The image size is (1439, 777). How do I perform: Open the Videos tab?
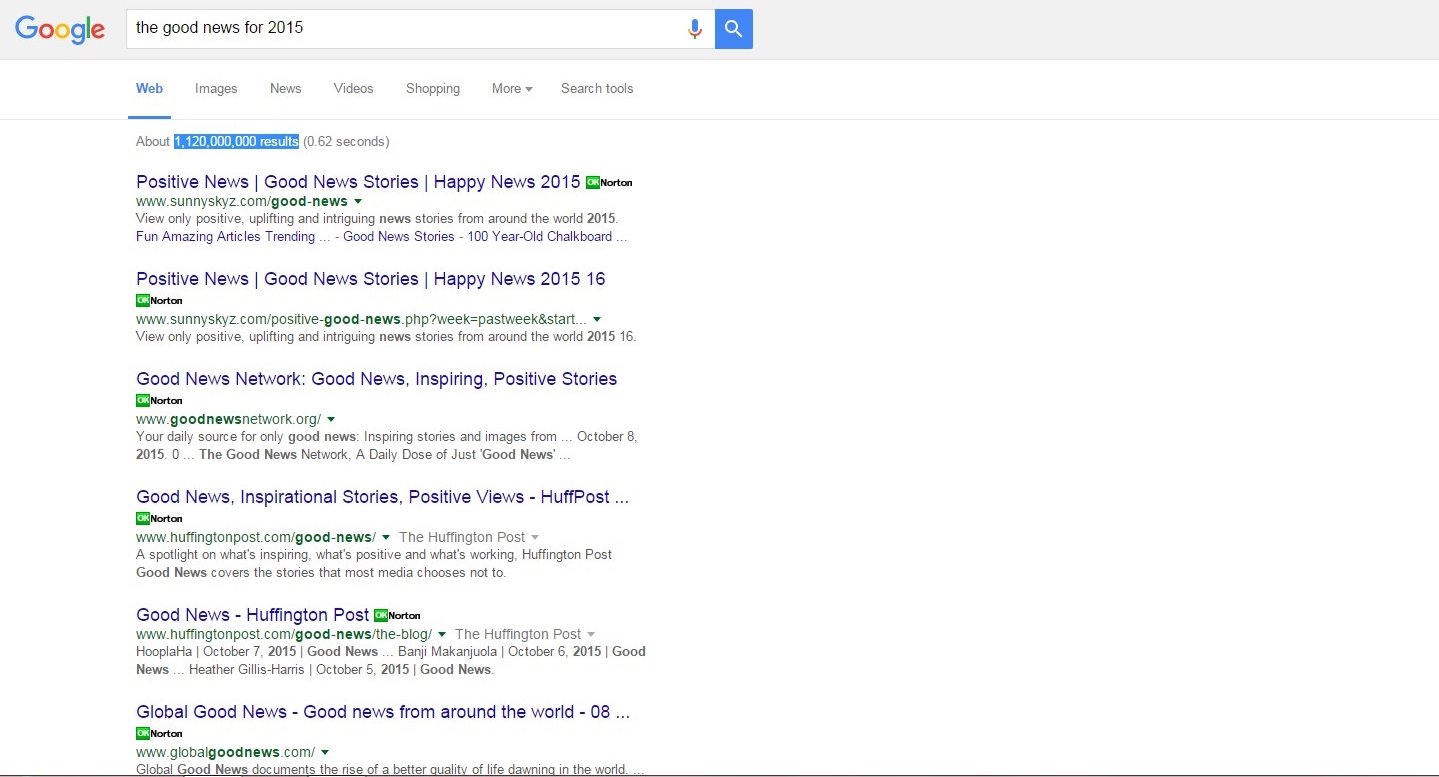(x=353, y=89)
